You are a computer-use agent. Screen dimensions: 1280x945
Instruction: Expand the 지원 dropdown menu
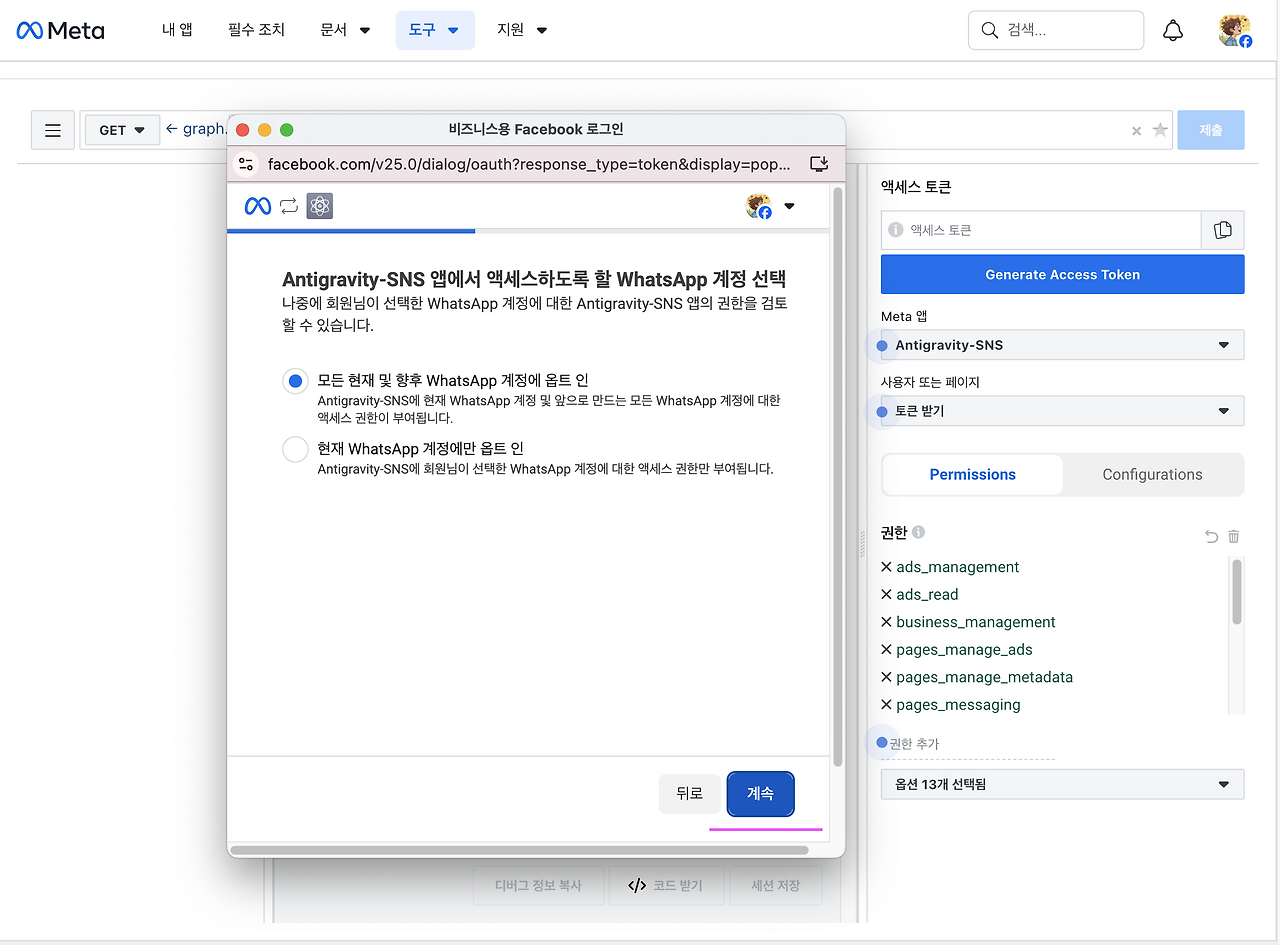pyautogui.click(x=522, y=30)
